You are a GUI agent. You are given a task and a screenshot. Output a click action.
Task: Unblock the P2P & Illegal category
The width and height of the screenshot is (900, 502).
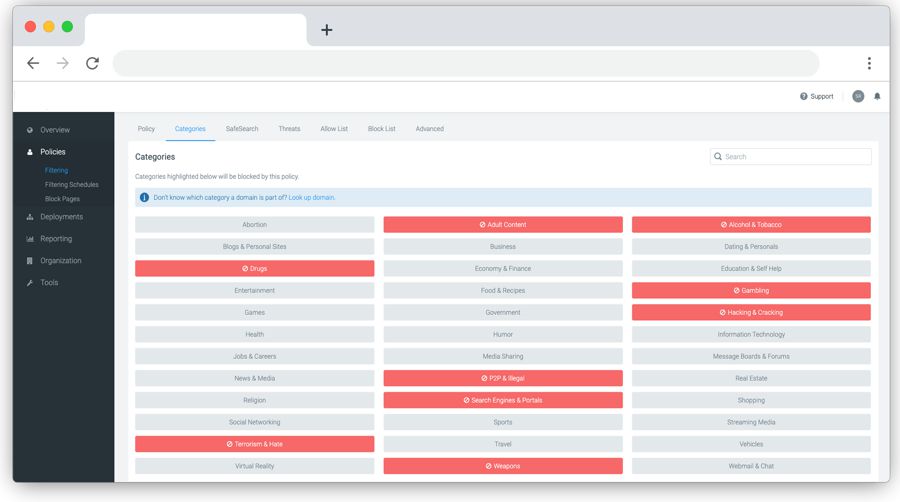(503, 378)
